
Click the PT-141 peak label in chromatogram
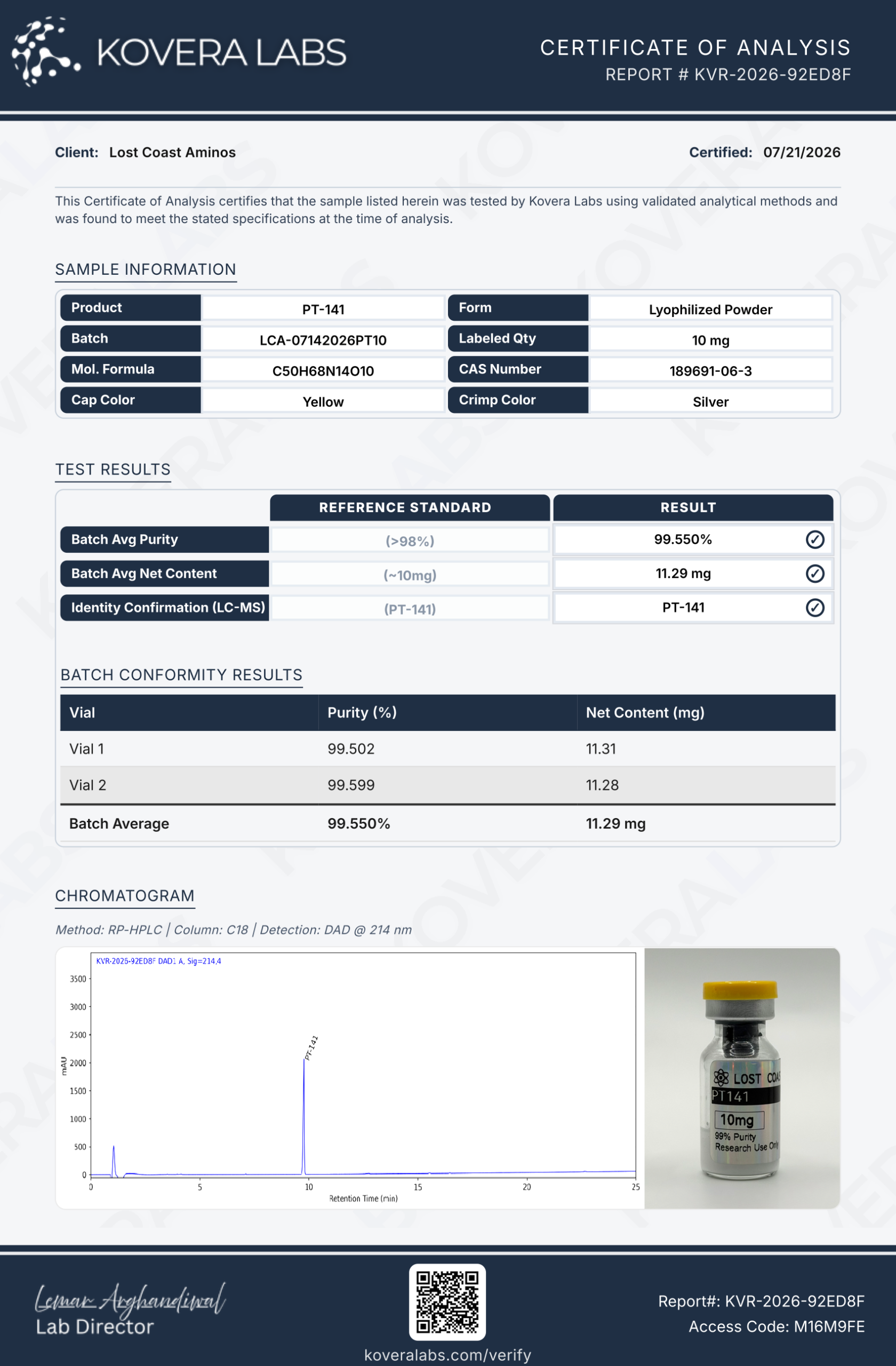[311, 1047]
